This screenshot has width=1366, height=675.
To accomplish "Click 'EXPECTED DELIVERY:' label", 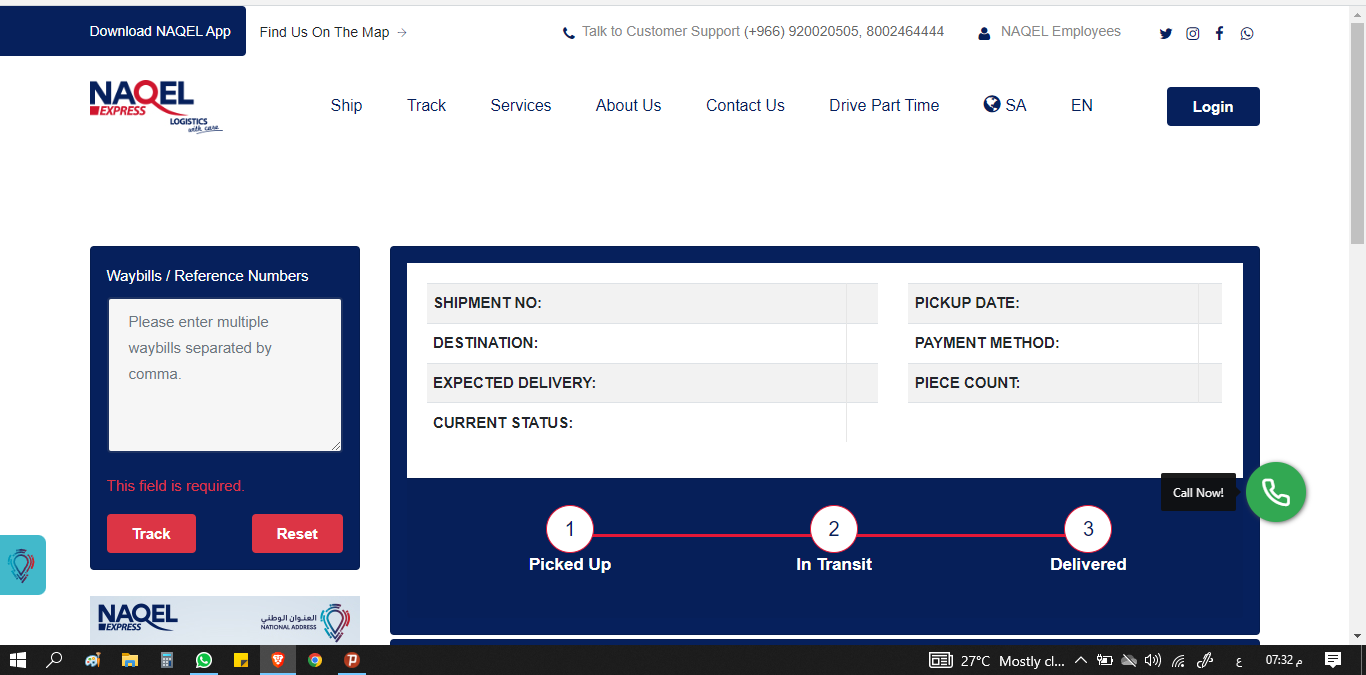I will point(514,383).
